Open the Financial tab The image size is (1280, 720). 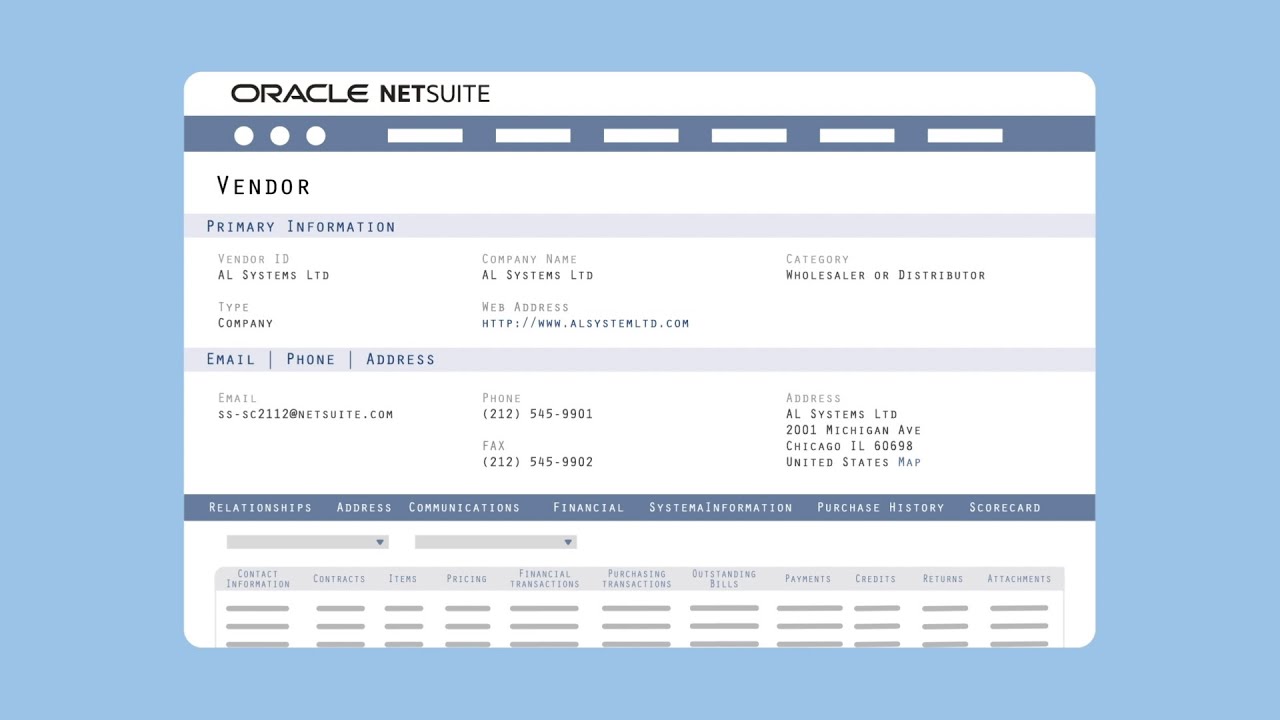(x=588, y=507)
